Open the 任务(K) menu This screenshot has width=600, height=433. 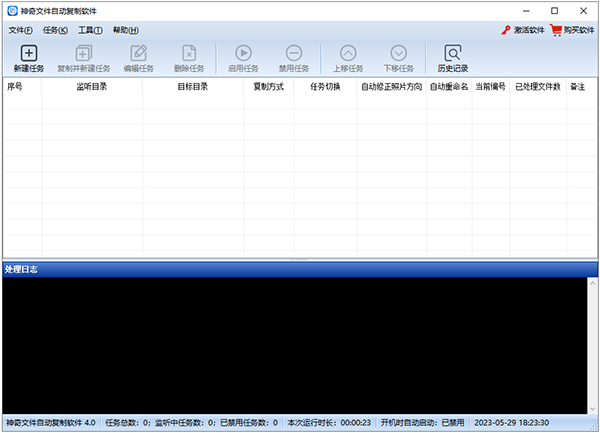pyautogui.click(x=55, y=30)
